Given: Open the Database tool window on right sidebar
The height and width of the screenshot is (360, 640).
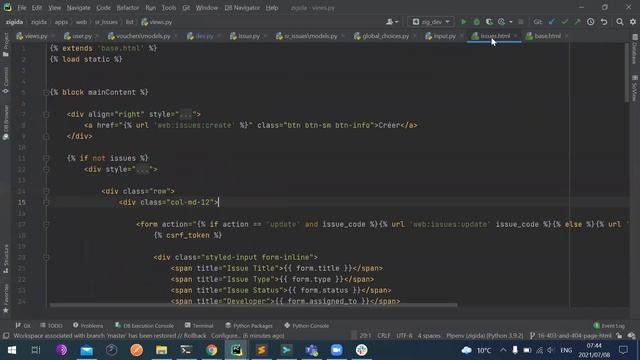Looking at the screenshot, I should pos(635,49).
